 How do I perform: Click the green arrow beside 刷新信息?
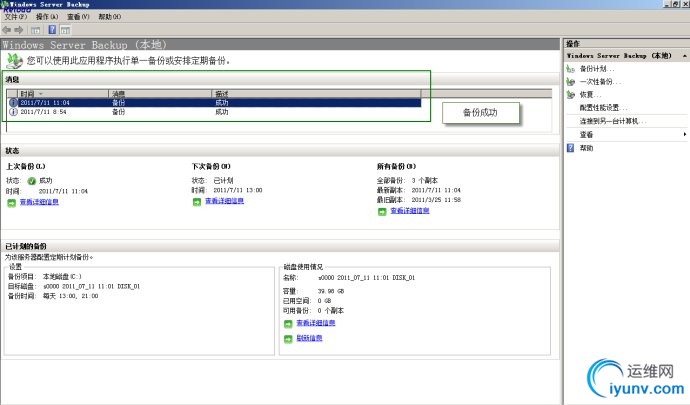[288, 339]
